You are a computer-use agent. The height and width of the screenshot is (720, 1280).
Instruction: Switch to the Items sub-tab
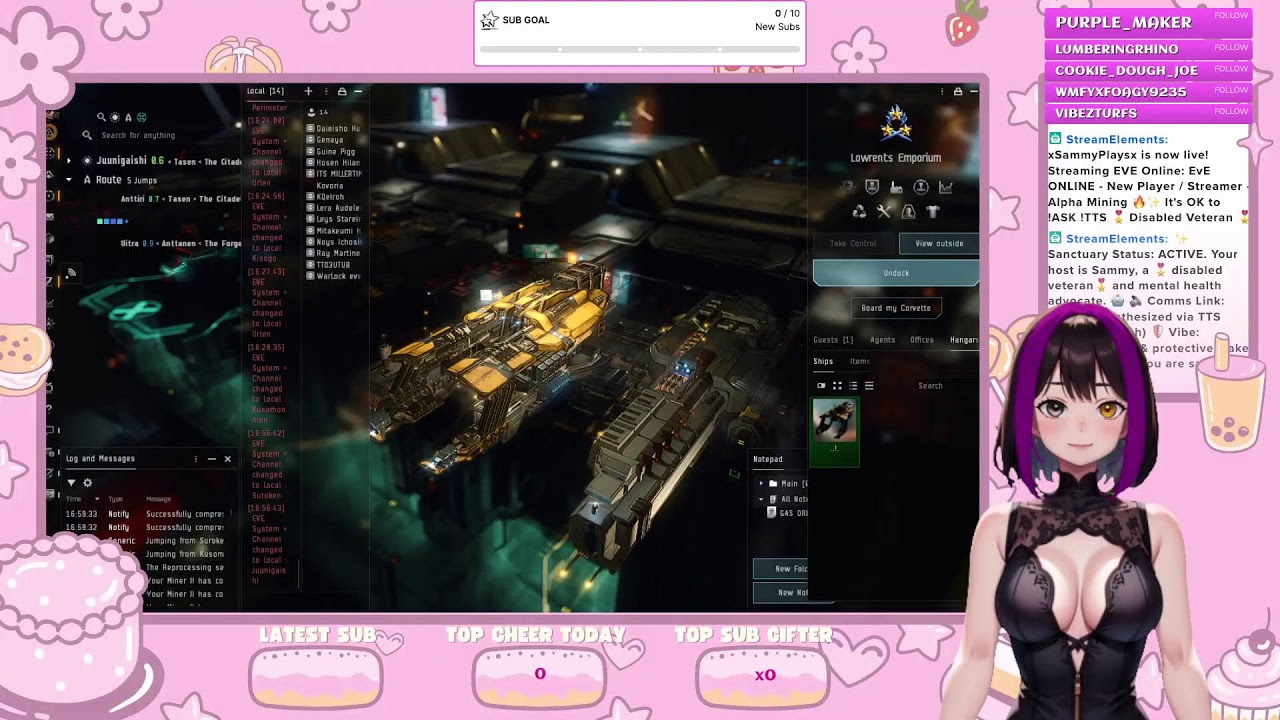(x=859, y=361)
